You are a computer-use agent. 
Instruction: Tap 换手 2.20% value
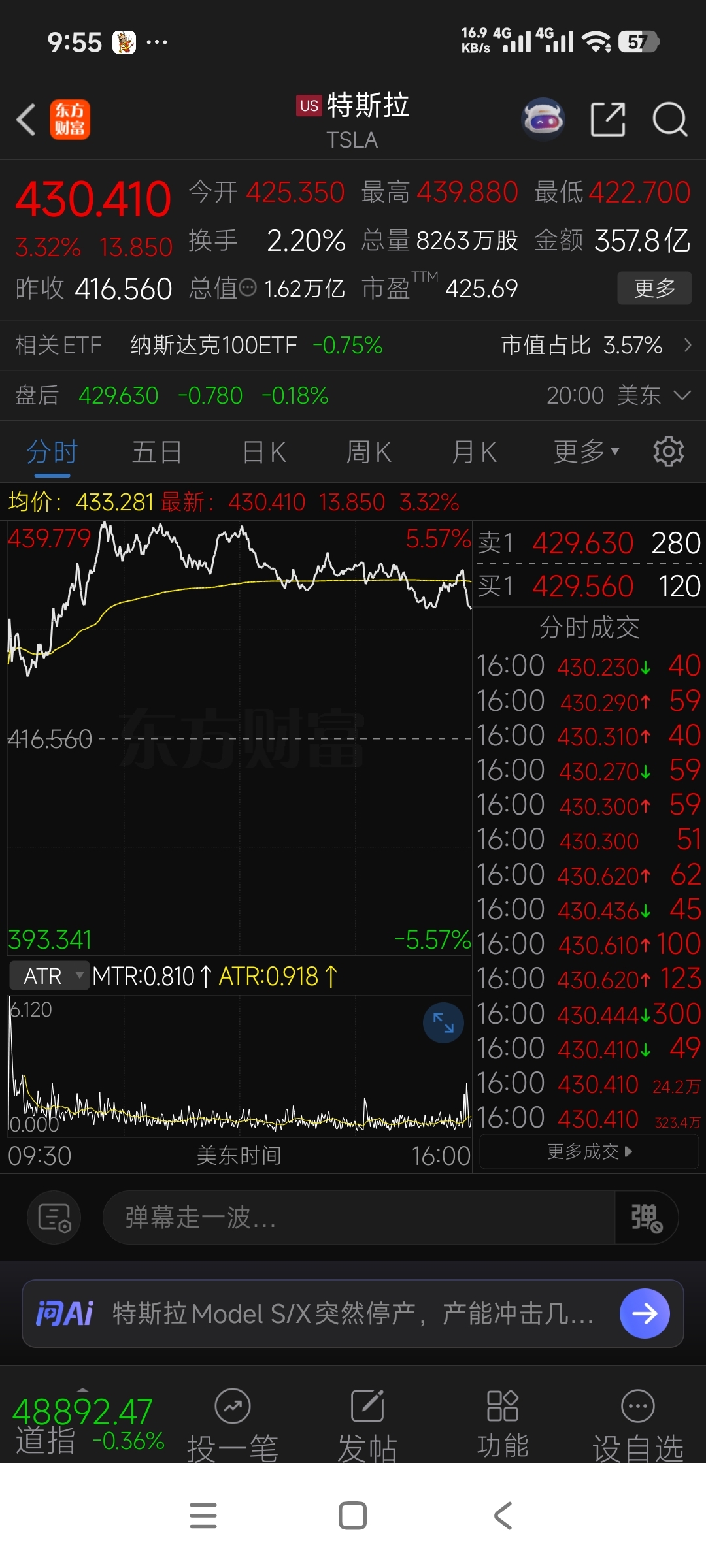[306, 240]
